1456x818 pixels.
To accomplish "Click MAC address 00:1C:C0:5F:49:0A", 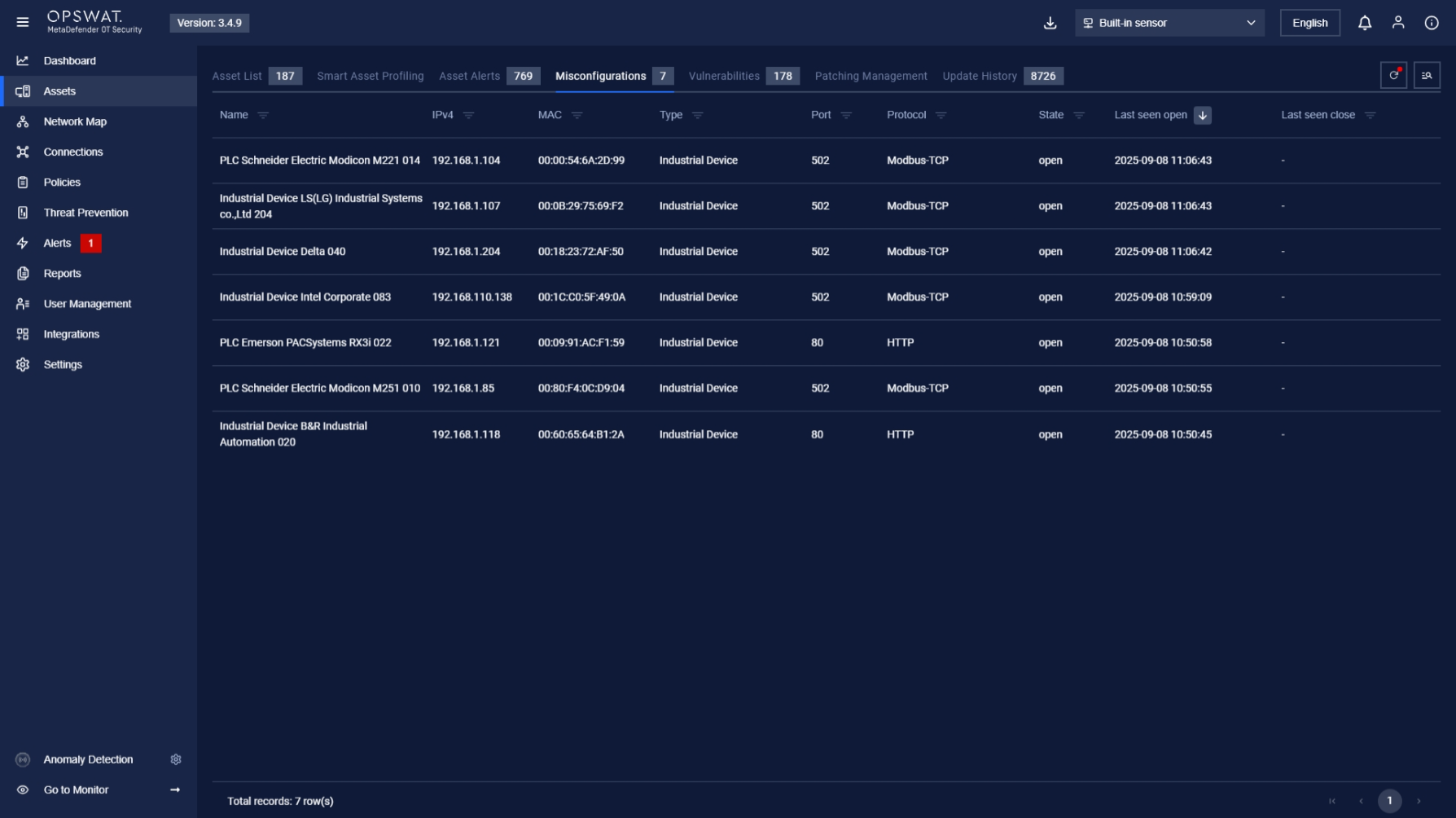I will pos(581,297).
